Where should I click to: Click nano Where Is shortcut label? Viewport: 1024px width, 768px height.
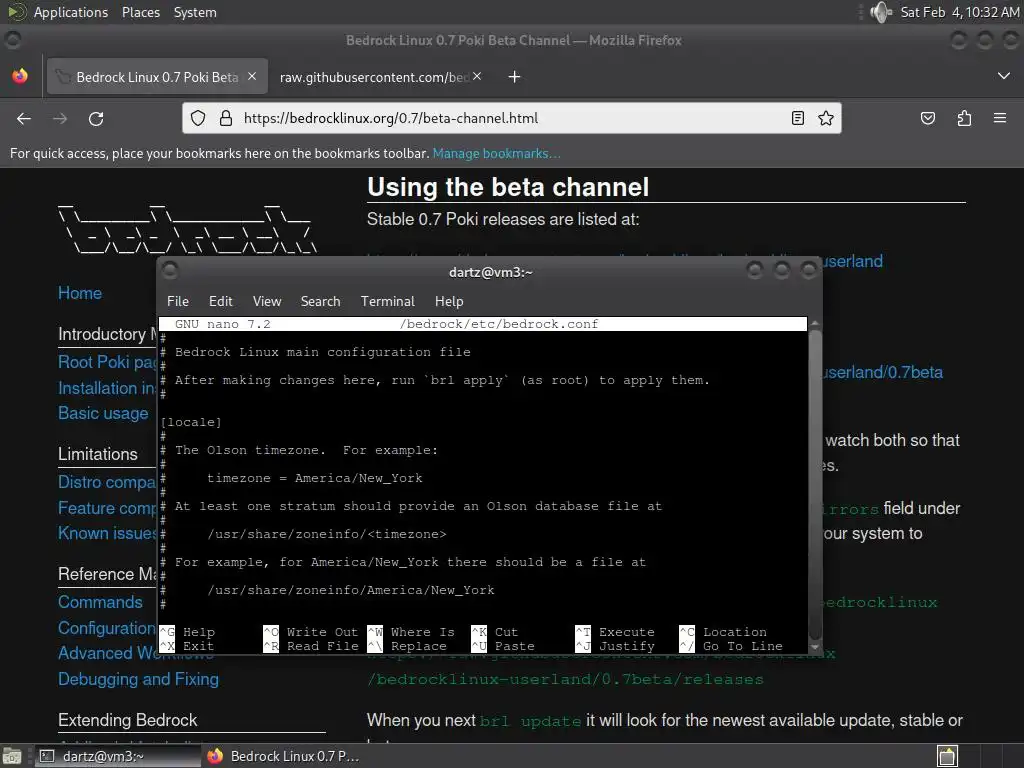[x=423, y=632]
